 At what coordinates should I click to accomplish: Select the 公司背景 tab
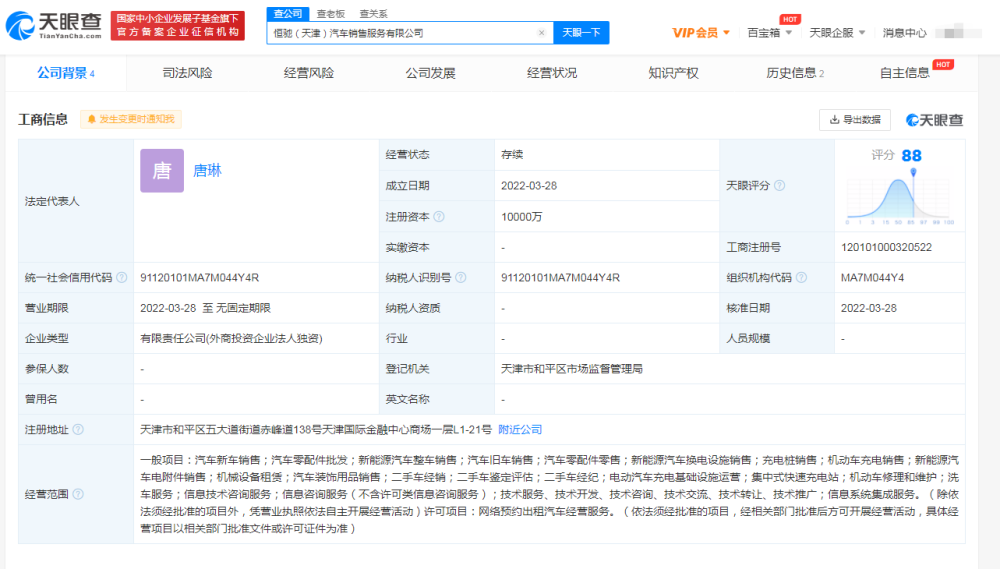[66, 73]
